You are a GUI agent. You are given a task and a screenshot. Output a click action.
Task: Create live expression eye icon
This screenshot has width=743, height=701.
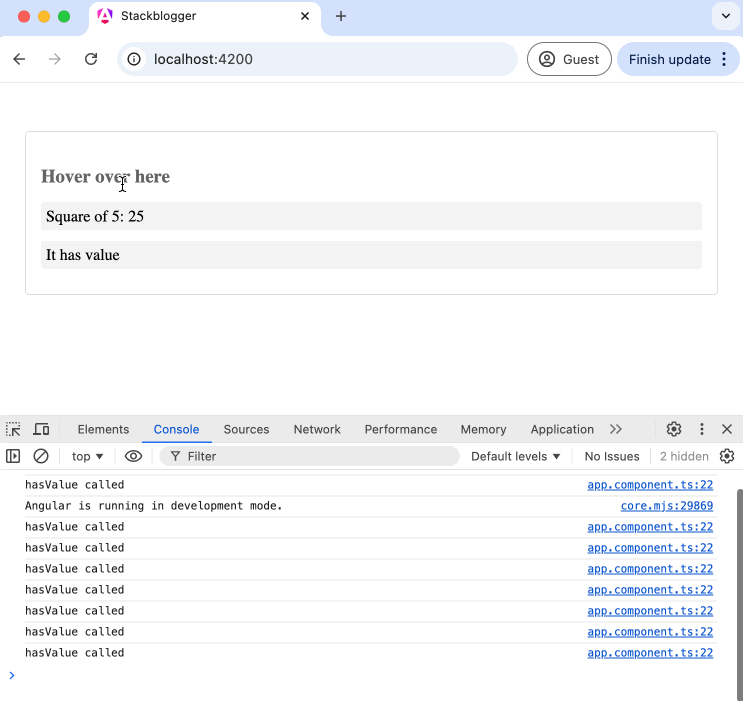pyautogui.click(x=133, y=456)
